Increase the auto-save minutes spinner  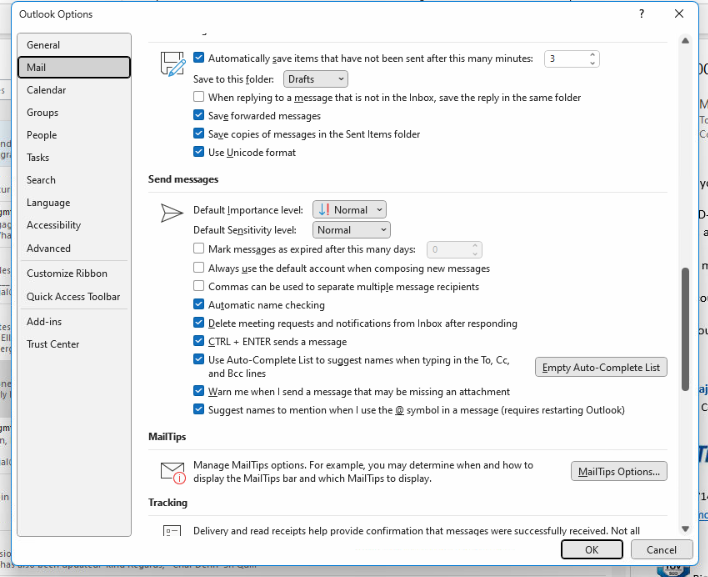coord(592,55)
